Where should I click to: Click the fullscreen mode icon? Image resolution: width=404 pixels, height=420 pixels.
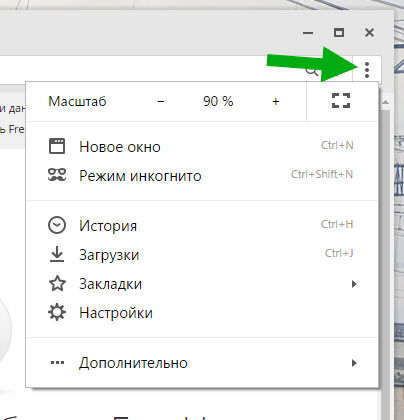pos(341,101)
